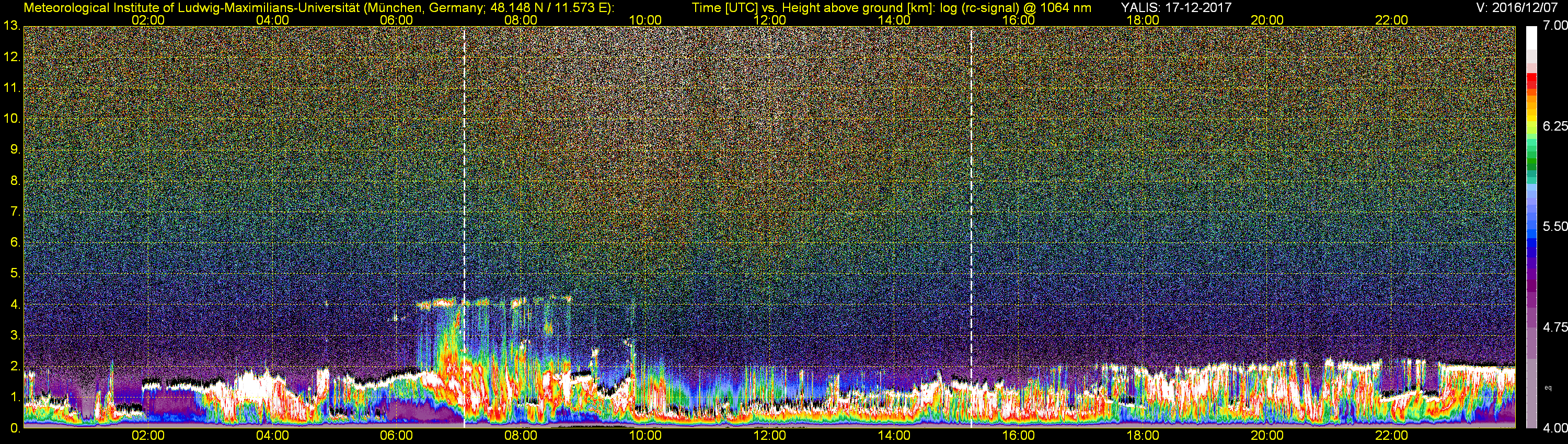
Task: Click the 04:00 label on the bottom time axis
Action: point(272,436)
